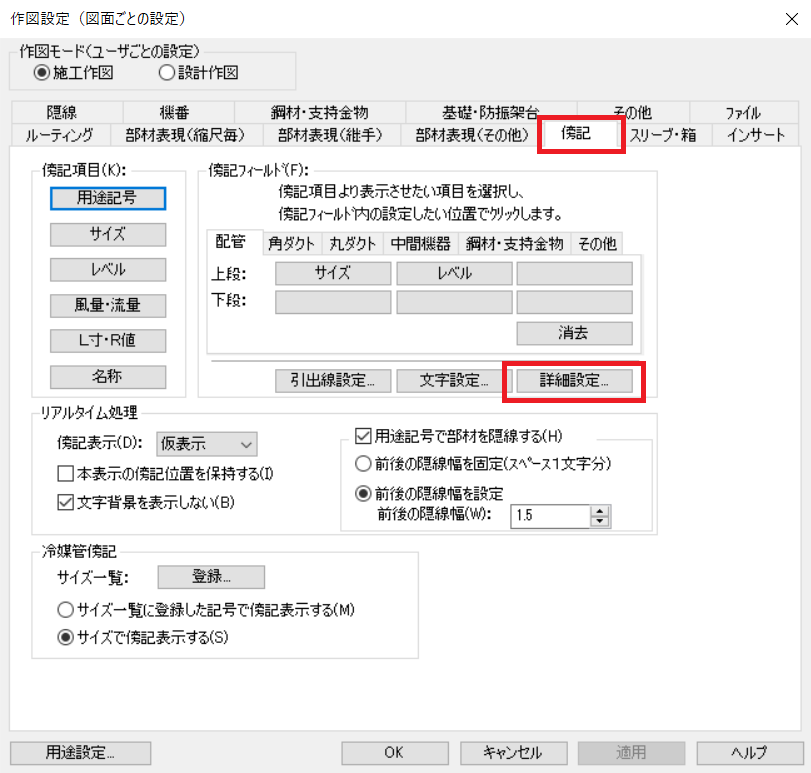Choose サイズ一覧に登録した記号で傍記表示する option

66,609
